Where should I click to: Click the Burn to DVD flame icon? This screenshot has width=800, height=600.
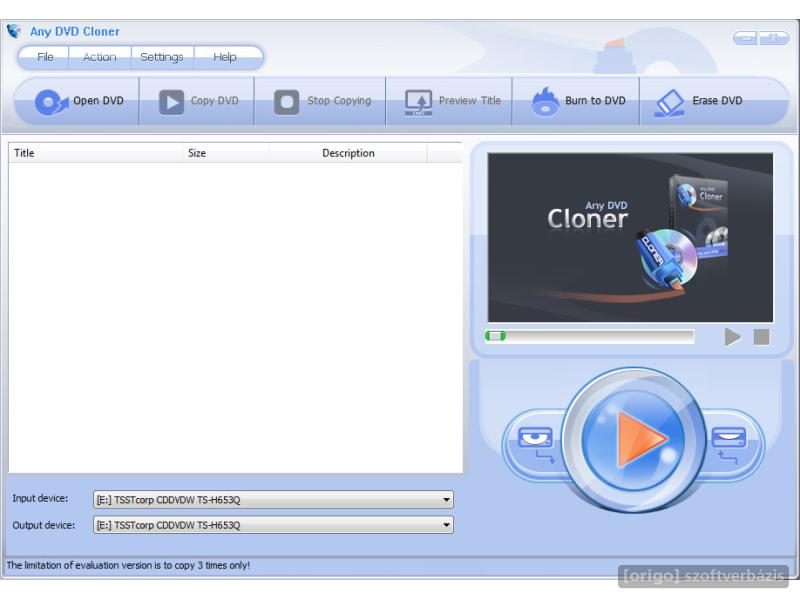(x=545, y=102)
